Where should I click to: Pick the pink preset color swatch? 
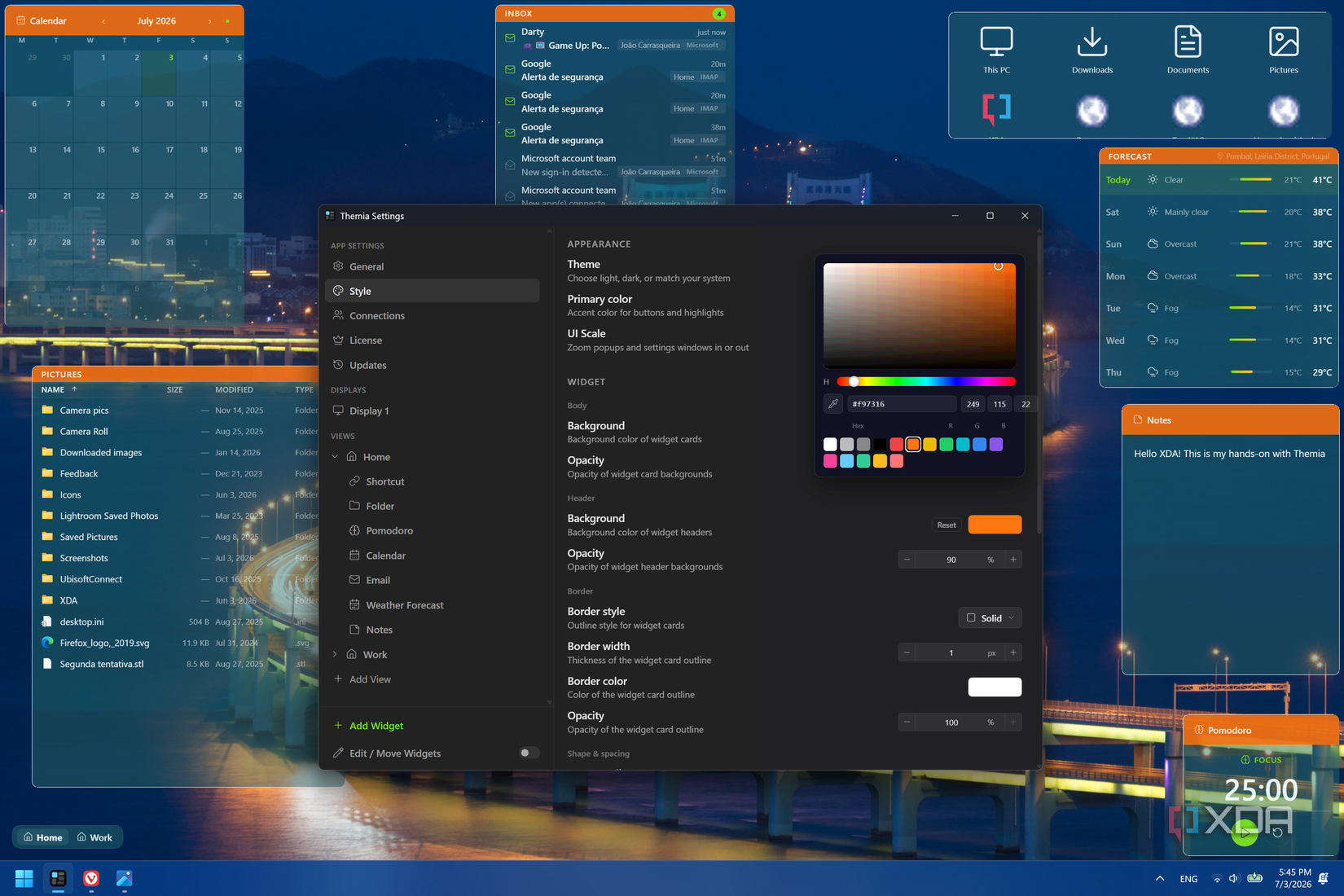[x=830, y=461]
